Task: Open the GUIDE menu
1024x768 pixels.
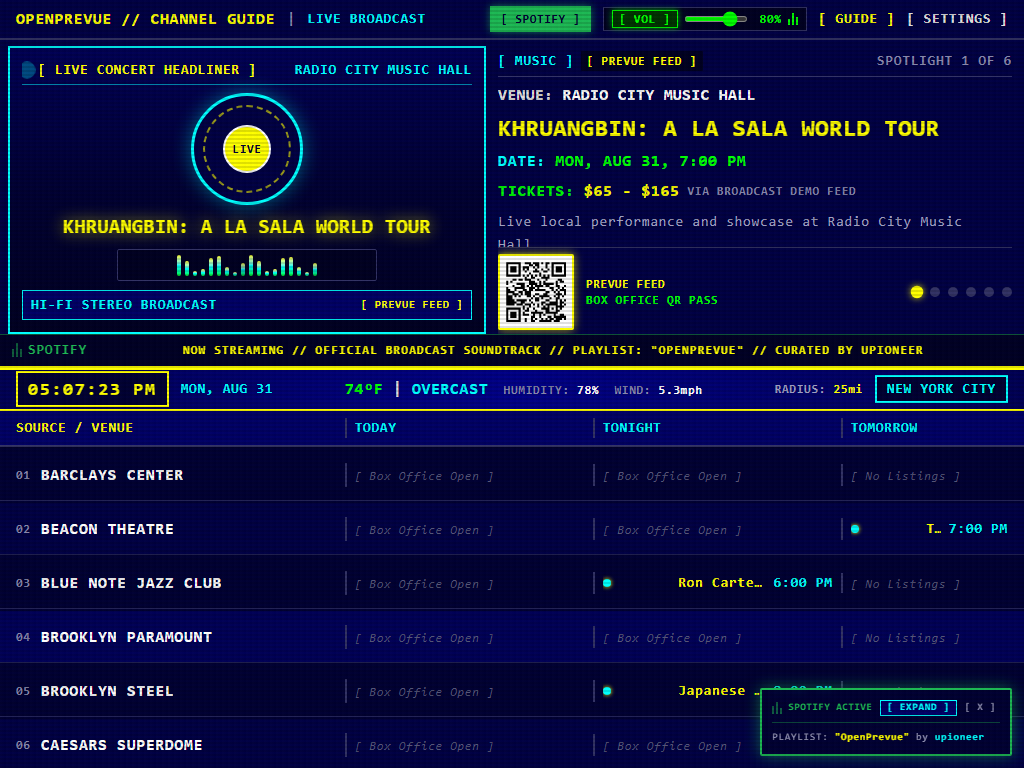Action: pyautogui.click(x=856, y=19)
